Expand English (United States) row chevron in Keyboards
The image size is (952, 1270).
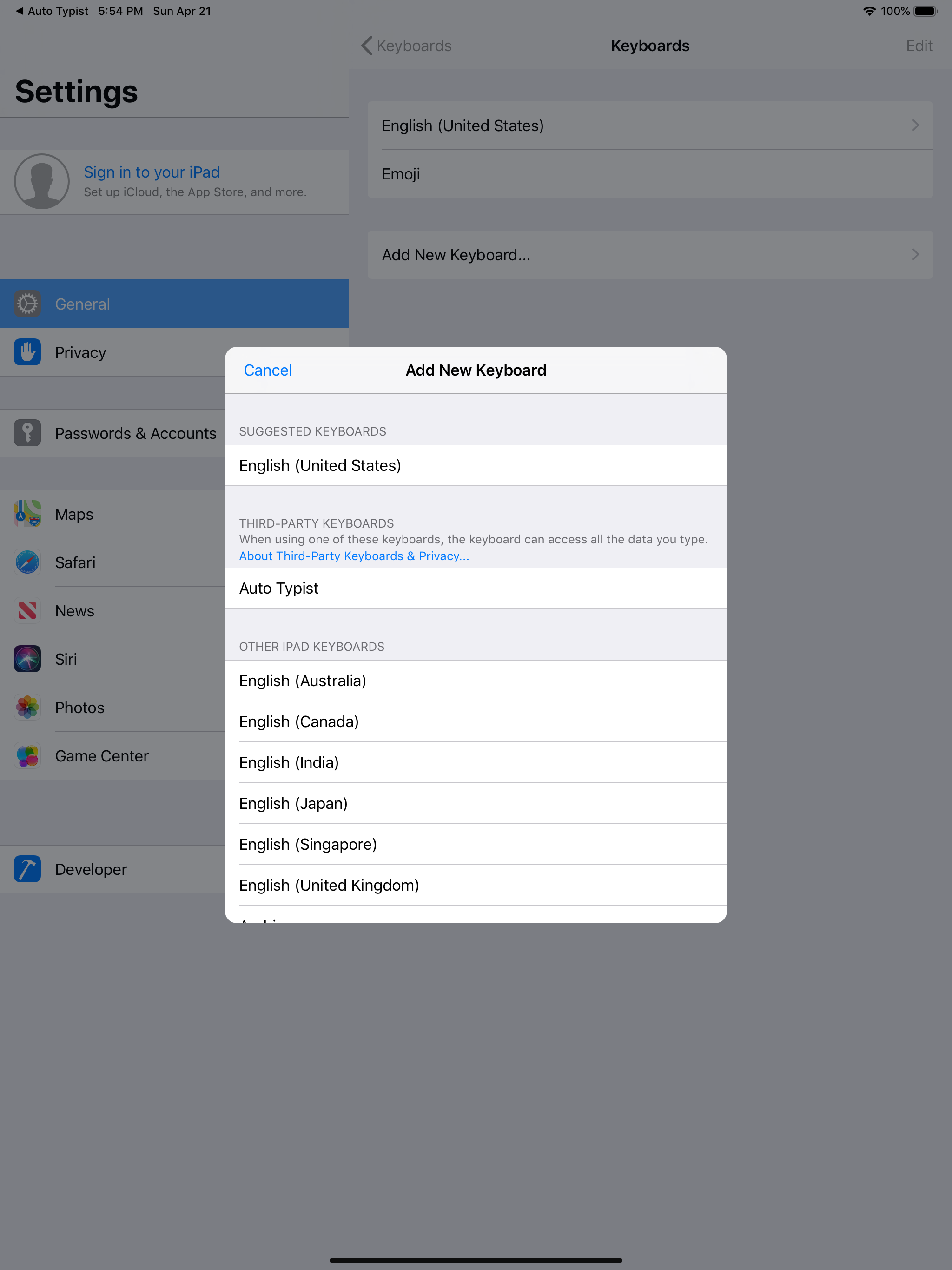pos(915,125)
